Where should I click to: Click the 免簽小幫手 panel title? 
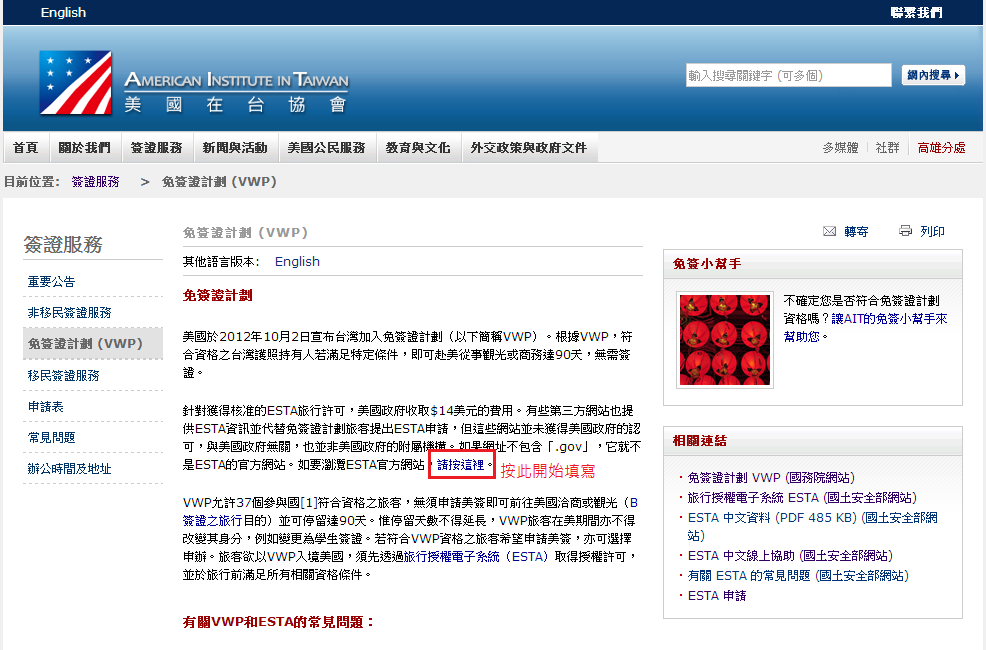(x=706, y=264)
